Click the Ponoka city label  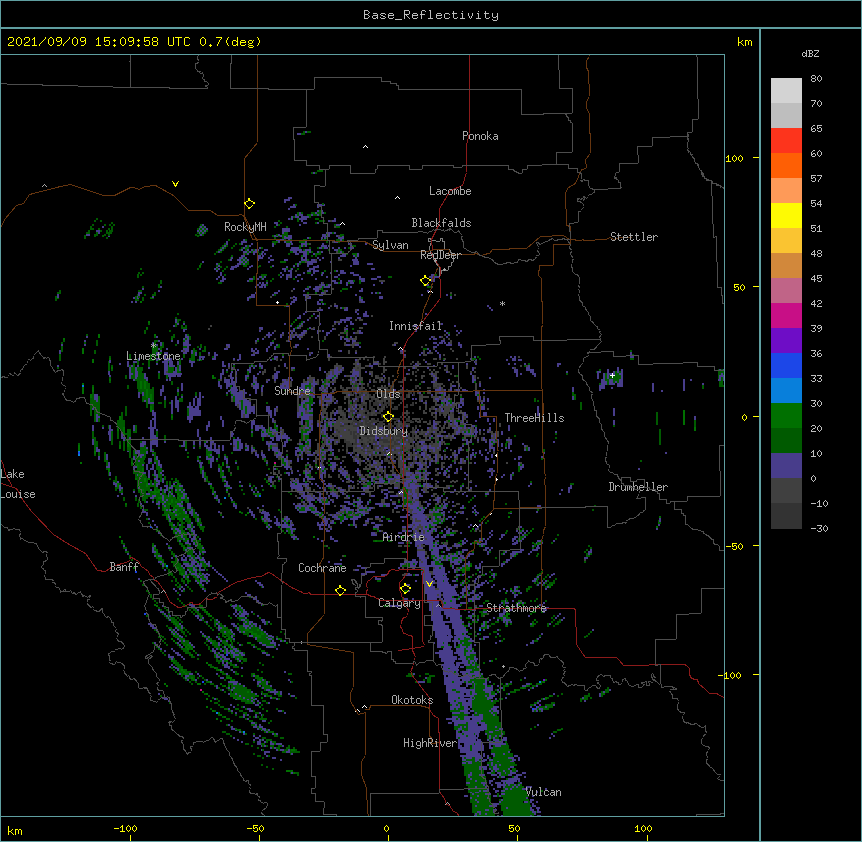tap(480, 136)
